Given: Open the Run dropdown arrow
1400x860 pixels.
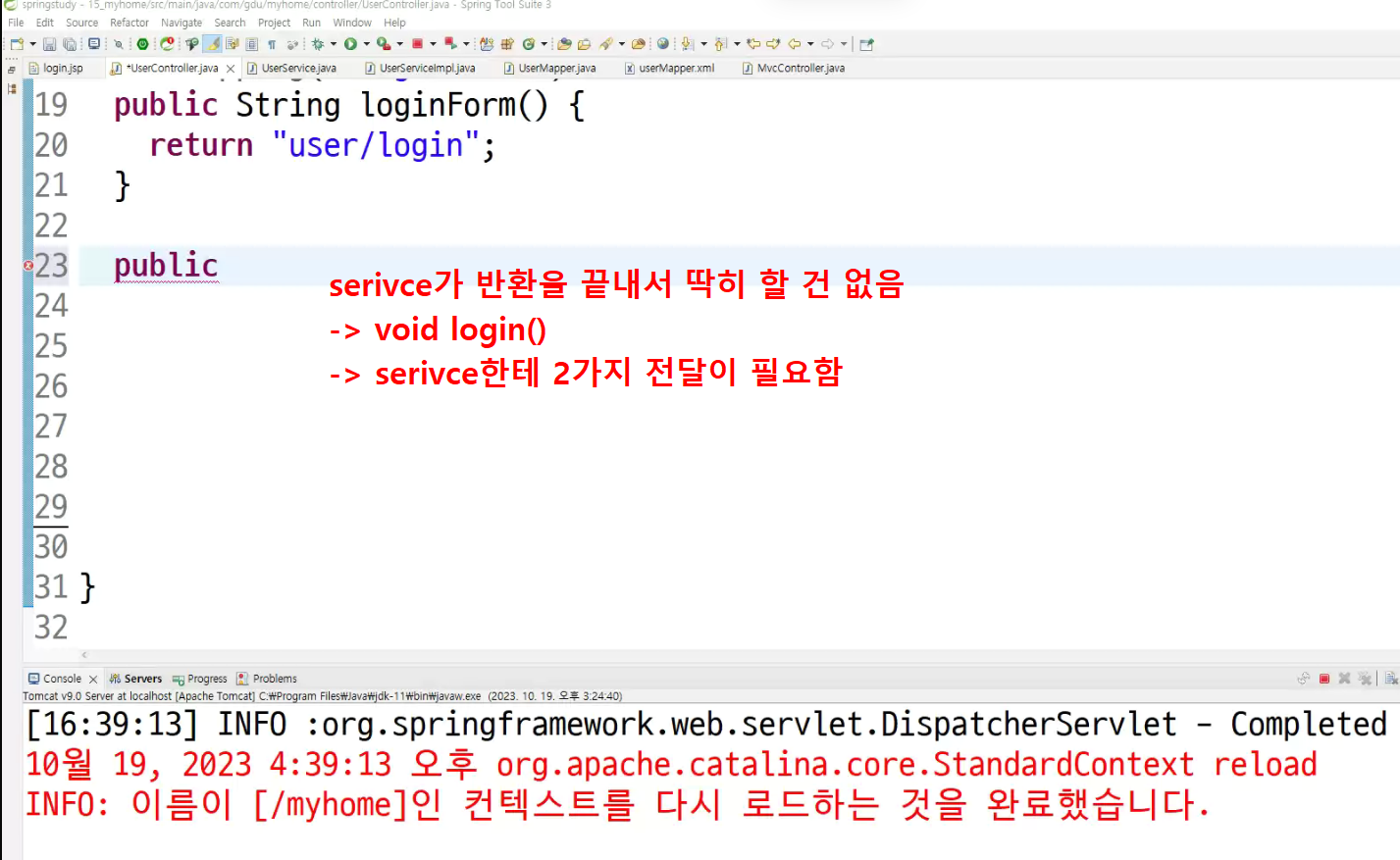Looking at the screenshot, I should coord(367,44).
